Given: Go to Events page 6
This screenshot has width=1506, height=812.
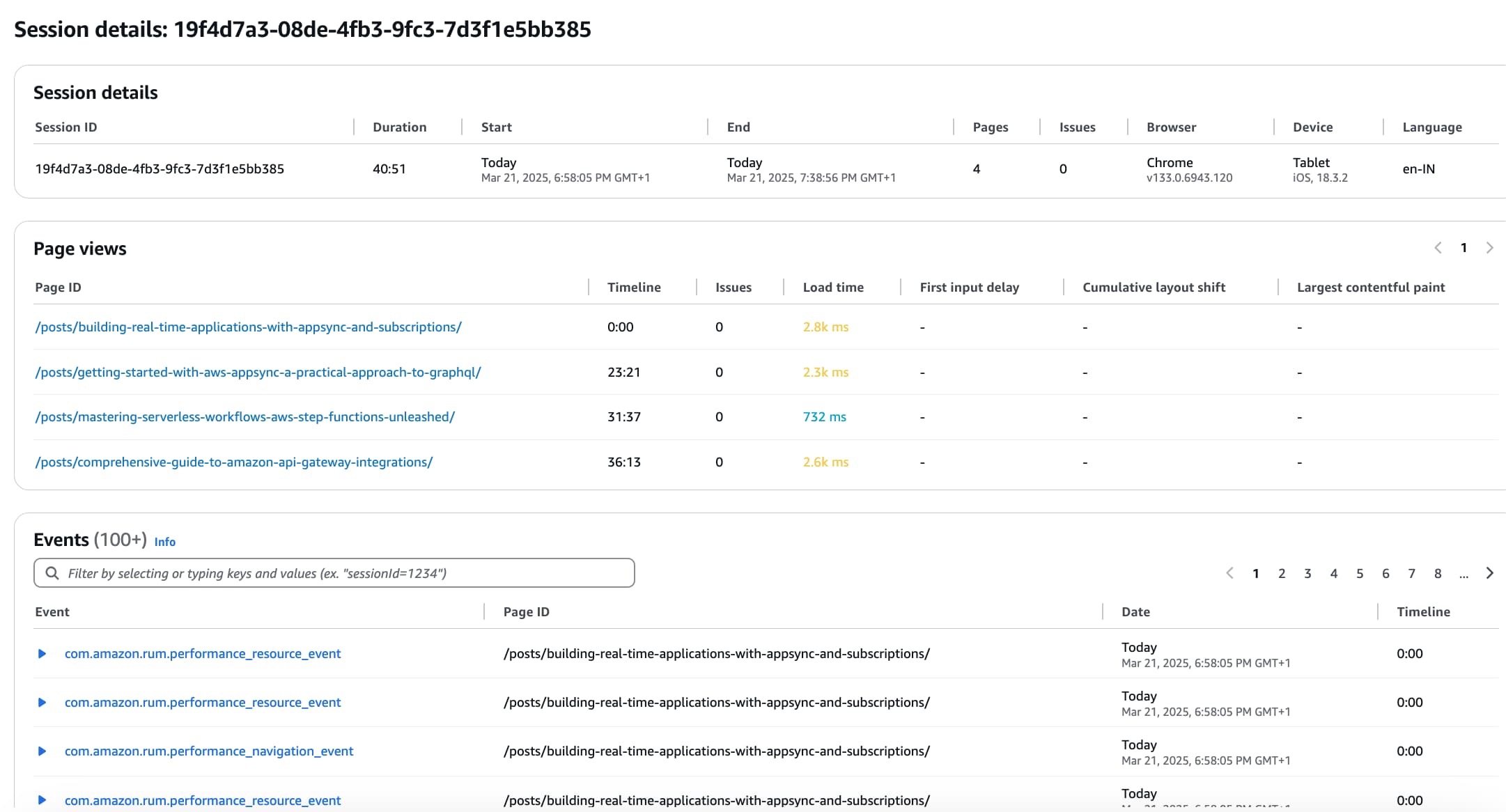Looking at the screenshot, I should pyautogui.click(x=1385, y=574).
